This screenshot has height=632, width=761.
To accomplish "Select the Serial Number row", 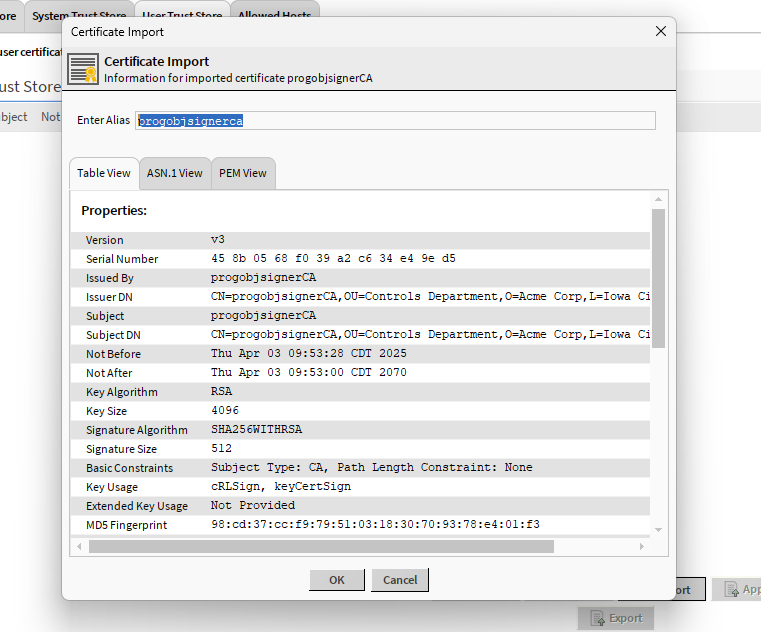I will [360, 259].
